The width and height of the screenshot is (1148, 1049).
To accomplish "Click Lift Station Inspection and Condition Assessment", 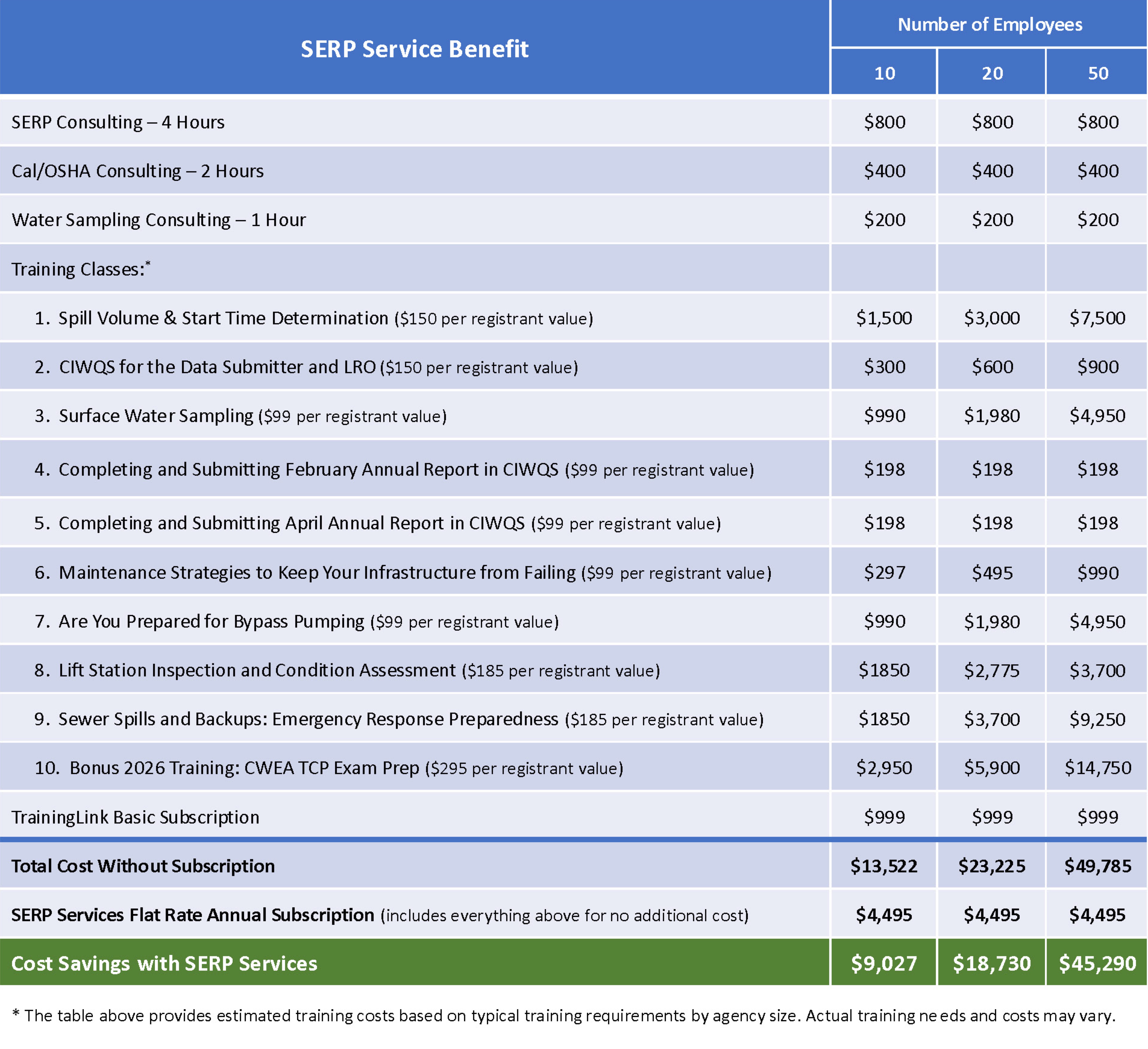I will [257, 670].
